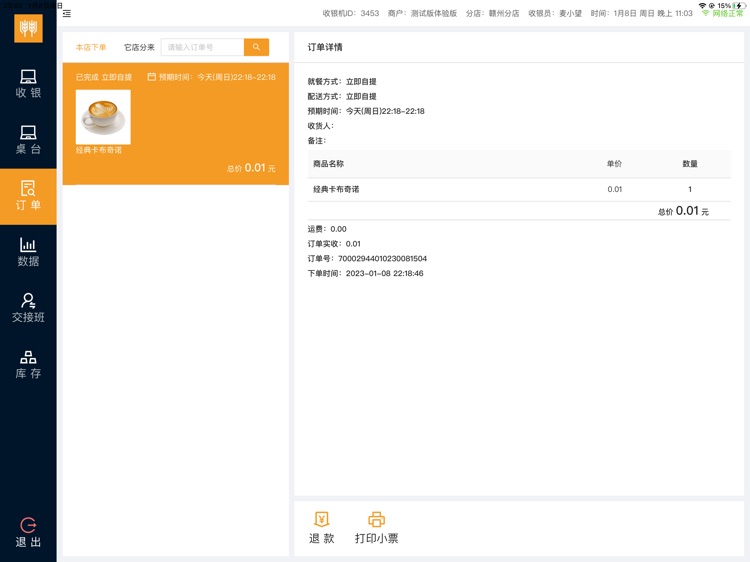Viewport: 750px width, 562px height.
Task: Select the 已完成 立即自提 order card
Action: [176, 123]
